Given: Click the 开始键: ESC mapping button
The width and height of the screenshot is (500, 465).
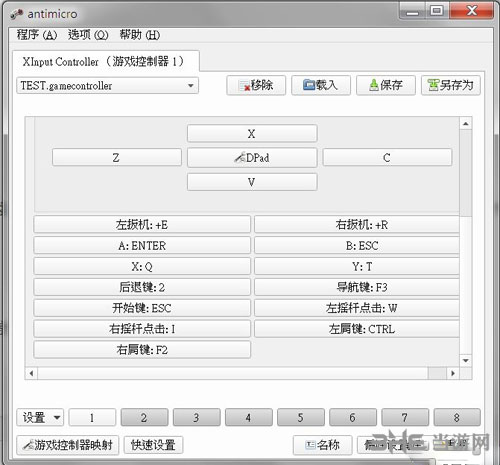Looking at the screenshot, I should tap(142, 308).
